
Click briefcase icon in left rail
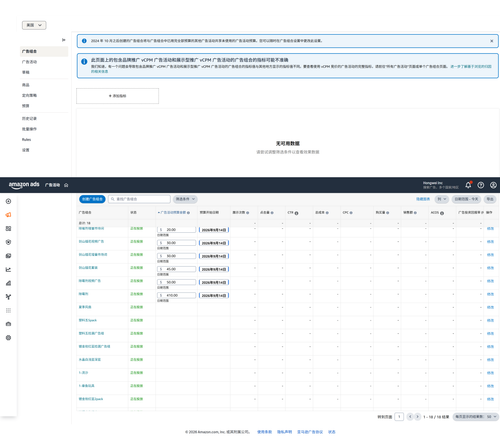point(8,324)
